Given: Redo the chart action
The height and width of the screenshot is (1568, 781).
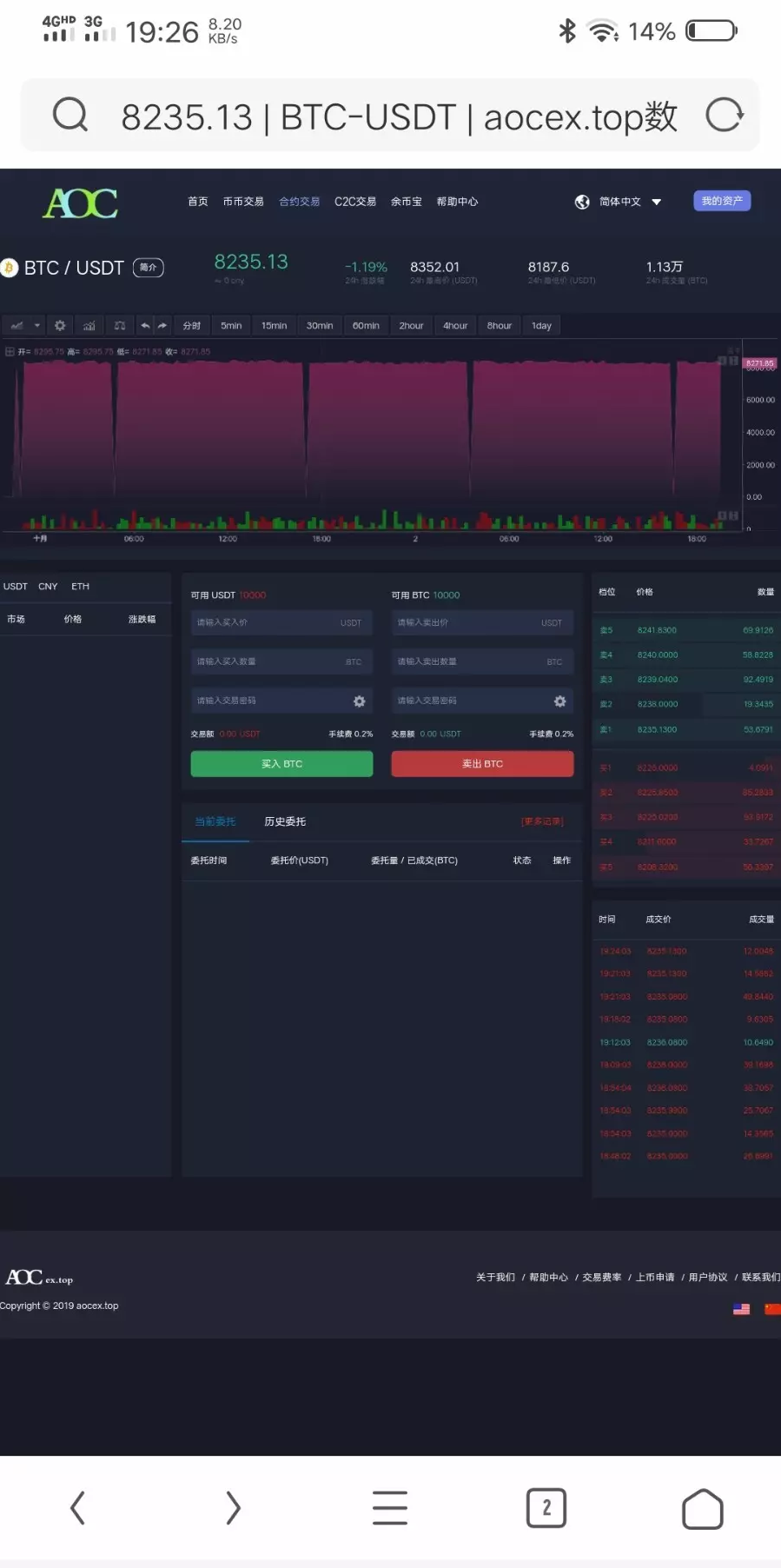Looking at the screenshot, I should point(162,326).
